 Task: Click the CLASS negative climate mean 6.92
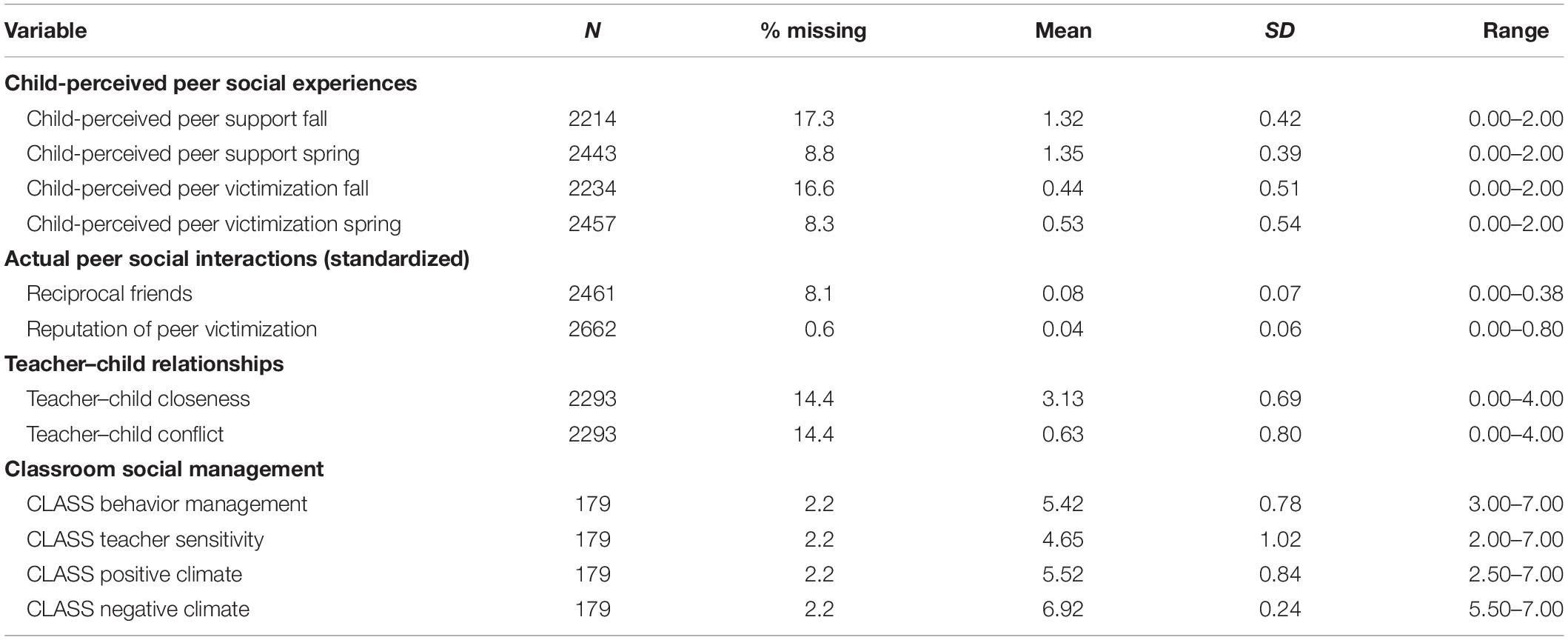click(1063, 609)
